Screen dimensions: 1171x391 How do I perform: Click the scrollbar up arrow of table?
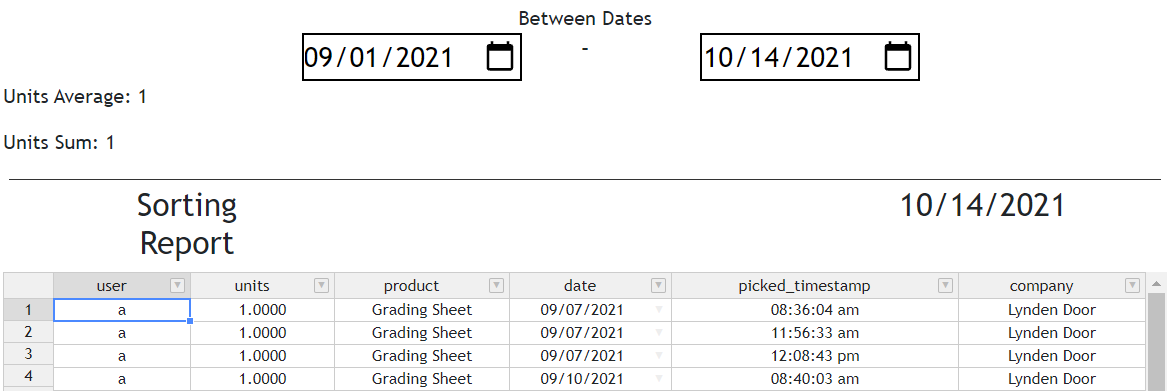click(1156, 284)
